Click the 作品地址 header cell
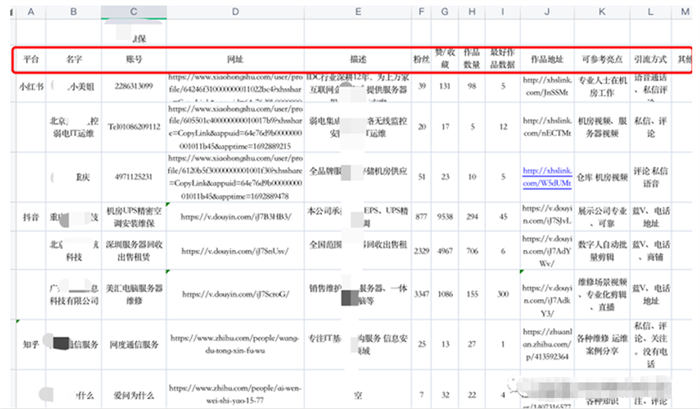This screenshot has height=409, width=700. coord(547,59)
